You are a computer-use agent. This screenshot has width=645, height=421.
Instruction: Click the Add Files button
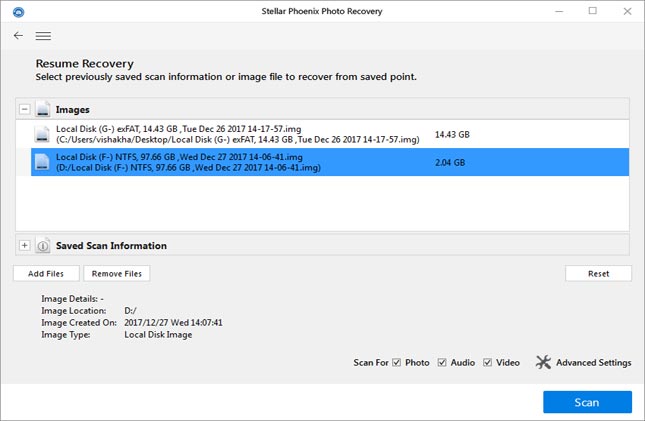point(46,274)
